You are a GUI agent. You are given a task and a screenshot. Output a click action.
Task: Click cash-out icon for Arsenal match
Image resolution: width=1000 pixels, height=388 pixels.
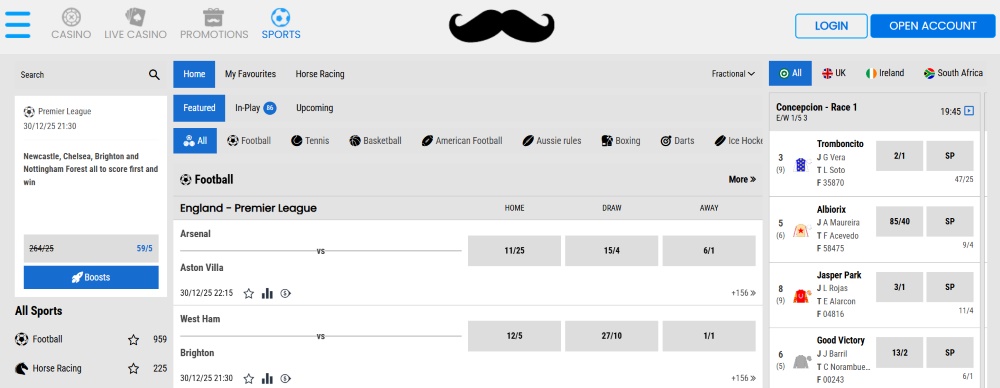[286, 294]
